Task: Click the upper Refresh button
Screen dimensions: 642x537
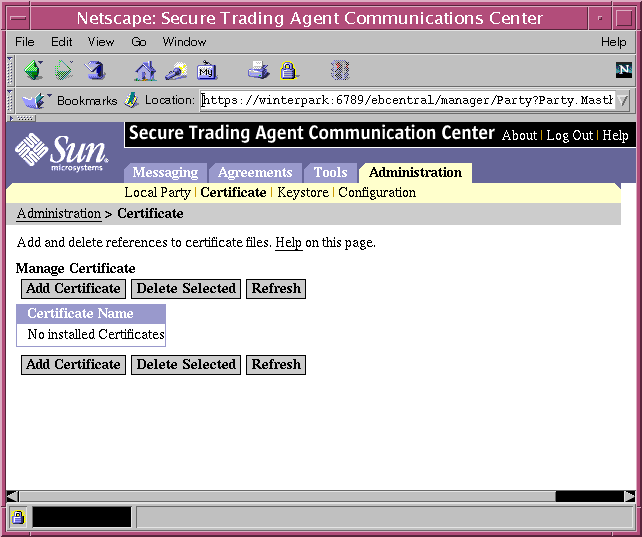Action: coord(276,289)
